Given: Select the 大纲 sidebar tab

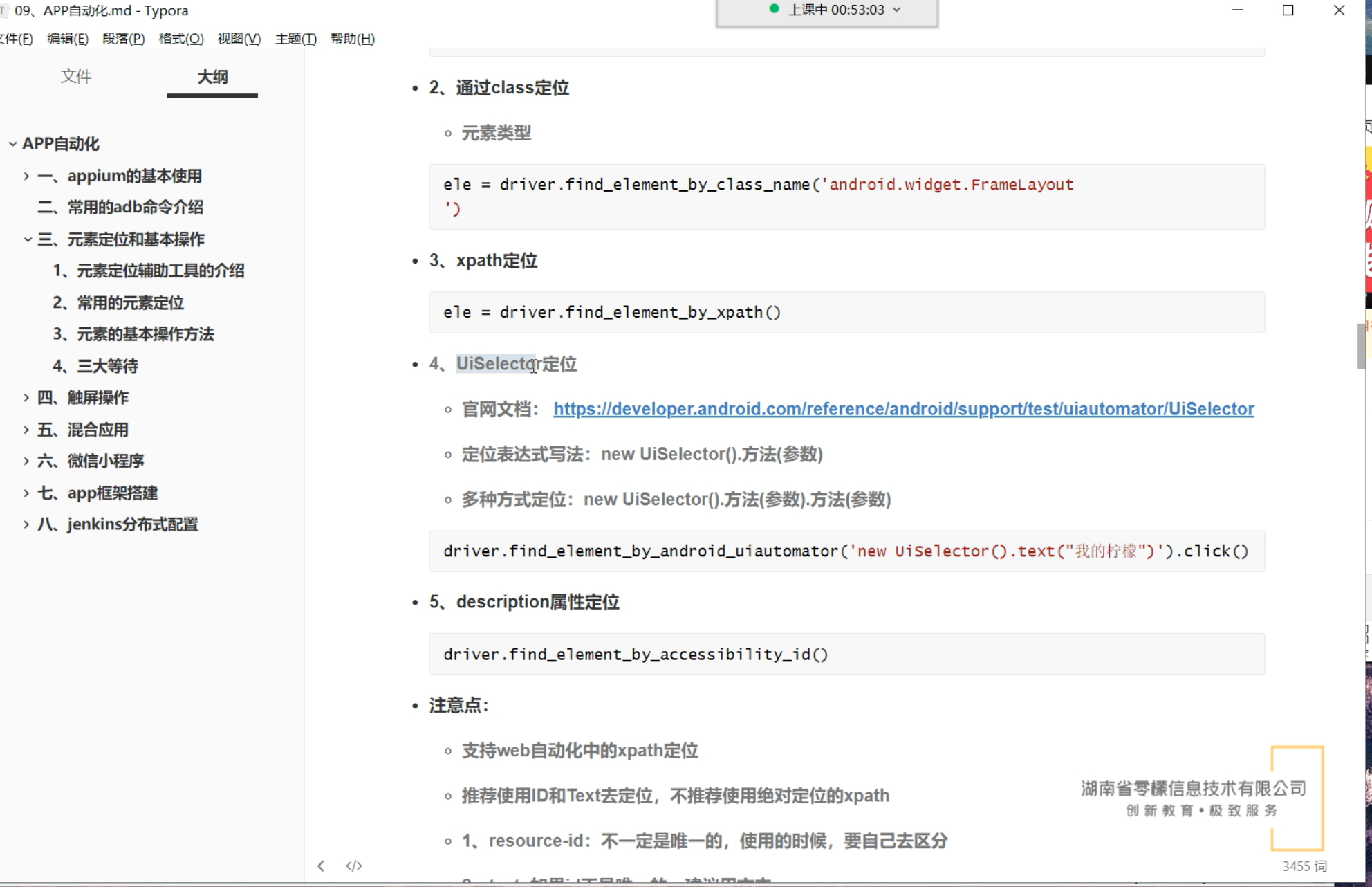Looking at the screenshot, I should tap(212, 76).
